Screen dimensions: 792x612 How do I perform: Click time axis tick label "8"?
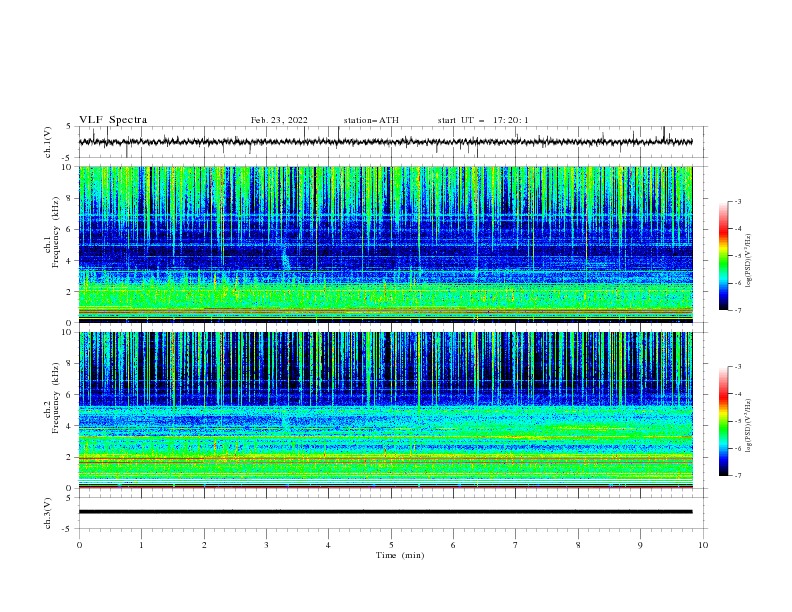click(578, 545)
